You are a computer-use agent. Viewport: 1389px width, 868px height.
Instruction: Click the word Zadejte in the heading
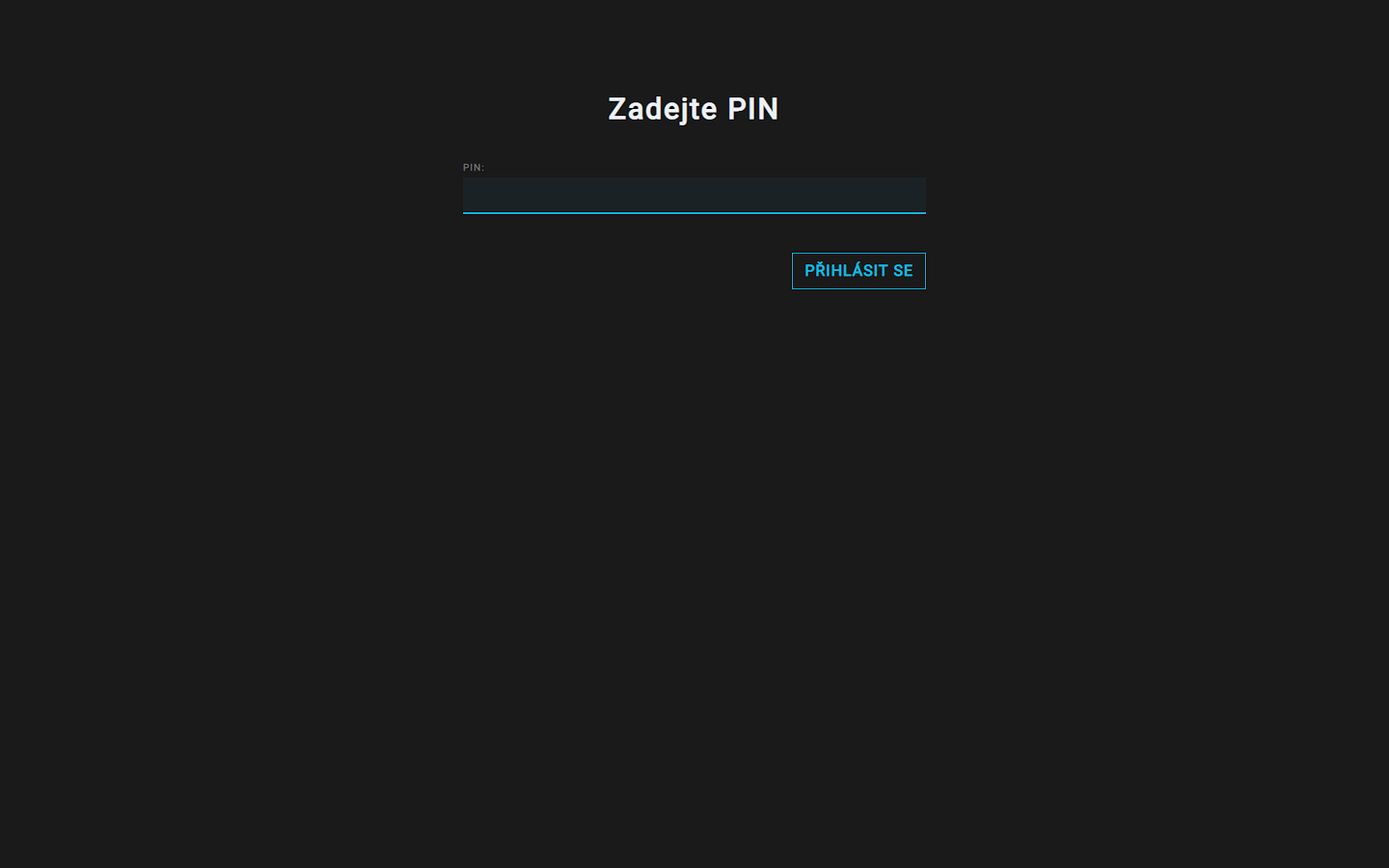pos(663,109)
